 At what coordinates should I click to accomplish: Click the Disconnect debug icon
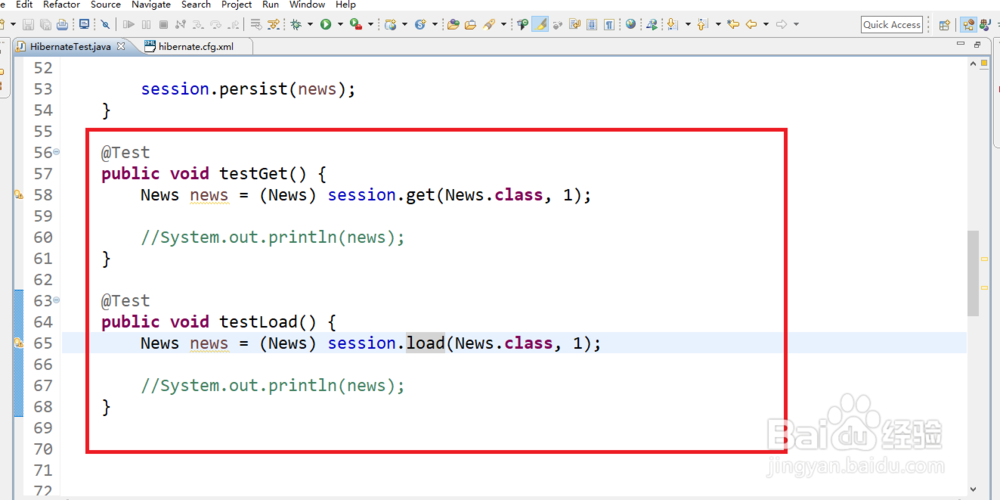point(180,24)
